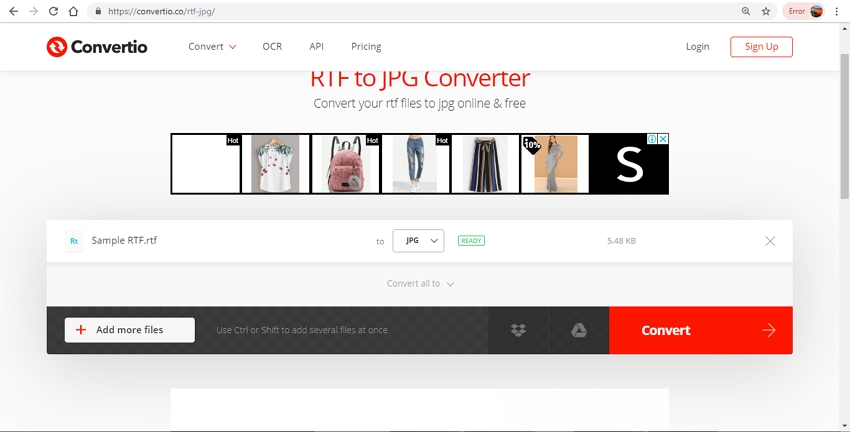This screenshot has width=850, height=432.
Task: Click the Login link
Action: pyautogui.click(x=697, y=47)
